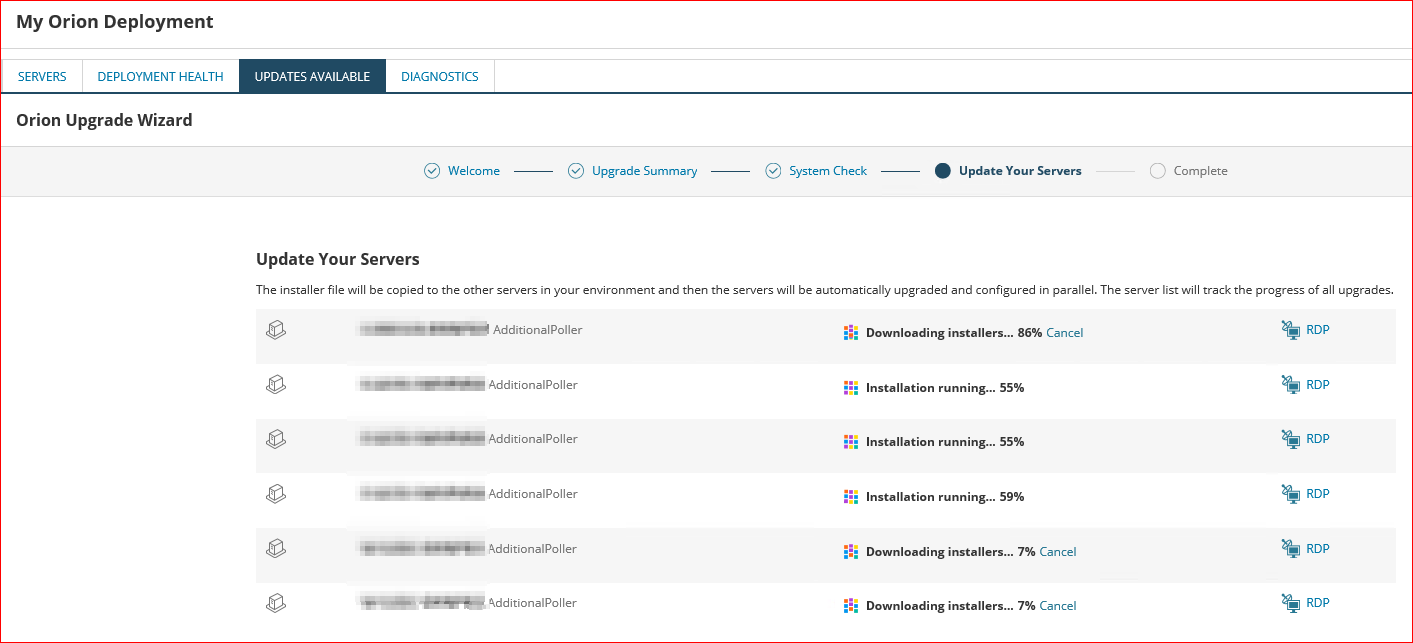1413x643 pixels.
Task: Click the Complete wizard step label
Action: point(1200,171)
